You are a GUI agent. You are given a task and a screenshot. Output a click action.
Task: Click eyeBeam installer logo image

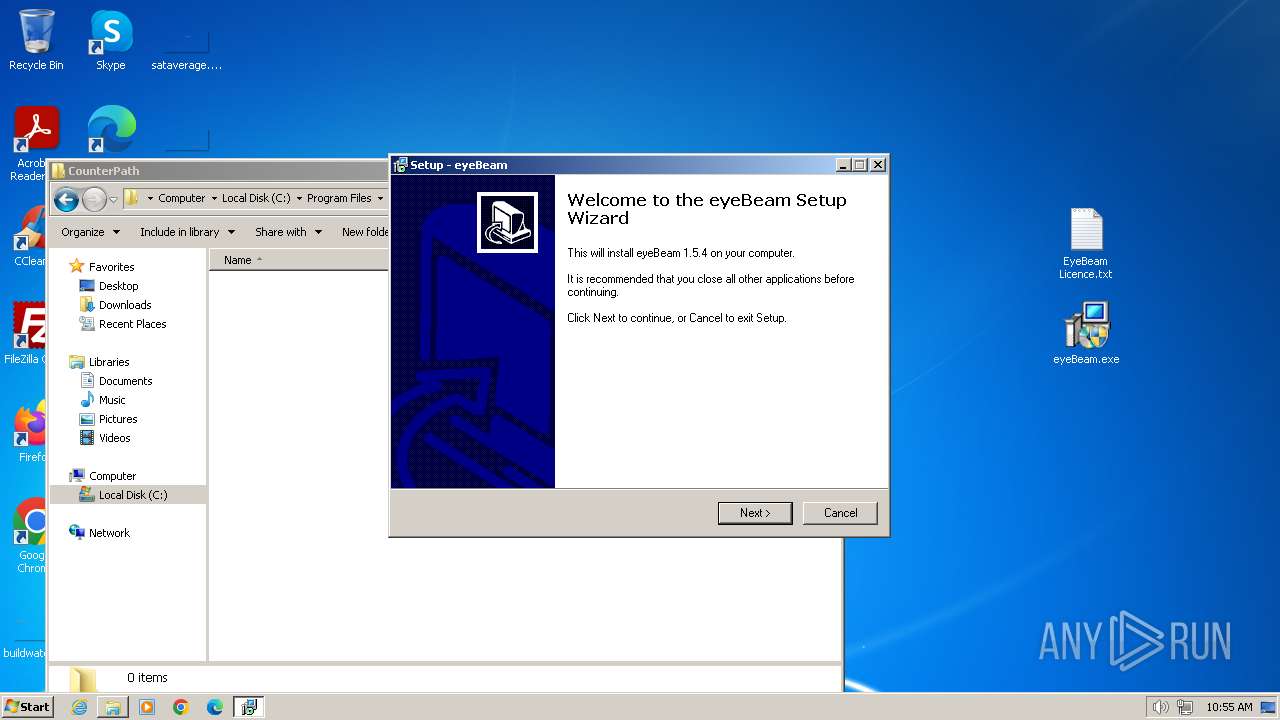click(507, 222)
